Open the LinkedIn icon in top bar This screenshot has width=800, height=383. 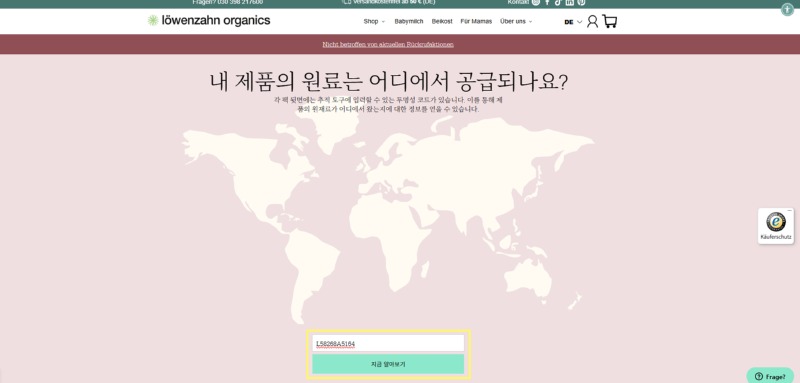[569, 2]
